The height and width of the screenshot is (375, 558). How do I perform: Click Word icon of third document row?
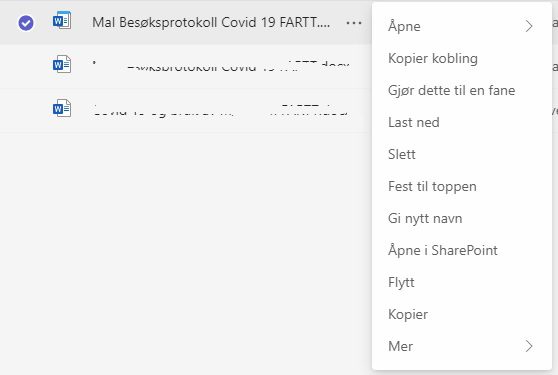(62, 108)
